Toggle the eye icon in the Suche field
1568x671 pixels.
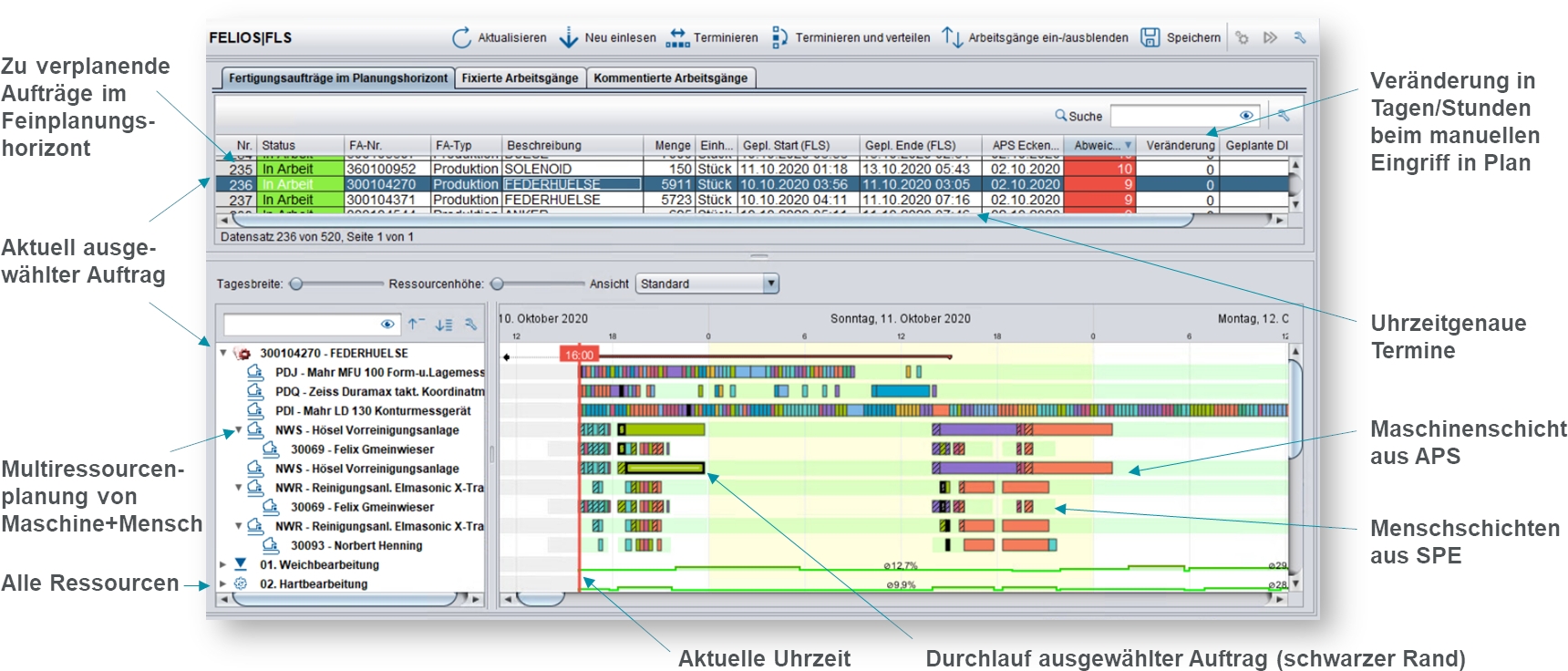1246,116
